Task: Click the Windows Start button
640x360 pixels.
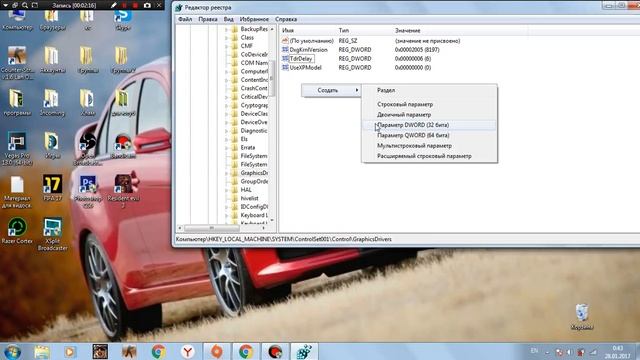Action: coord(12,351)
